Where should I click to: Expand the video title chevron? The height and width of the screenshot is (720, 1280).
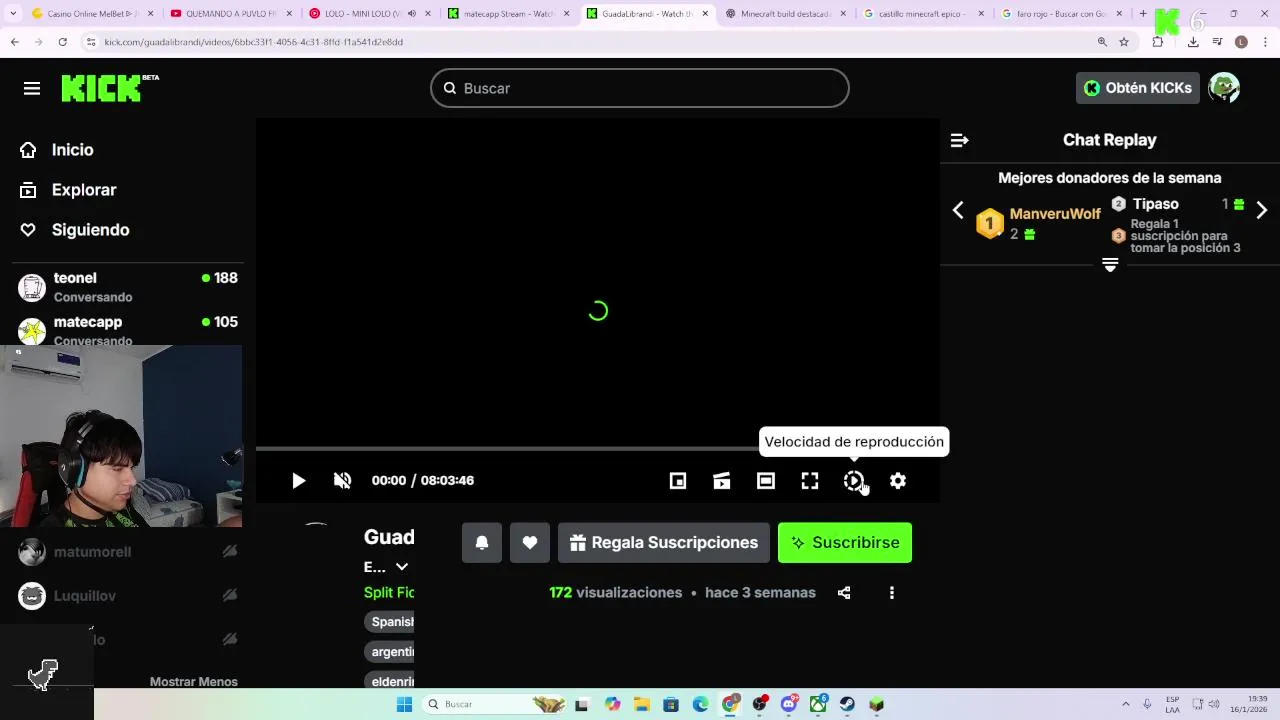click(402, 567)
